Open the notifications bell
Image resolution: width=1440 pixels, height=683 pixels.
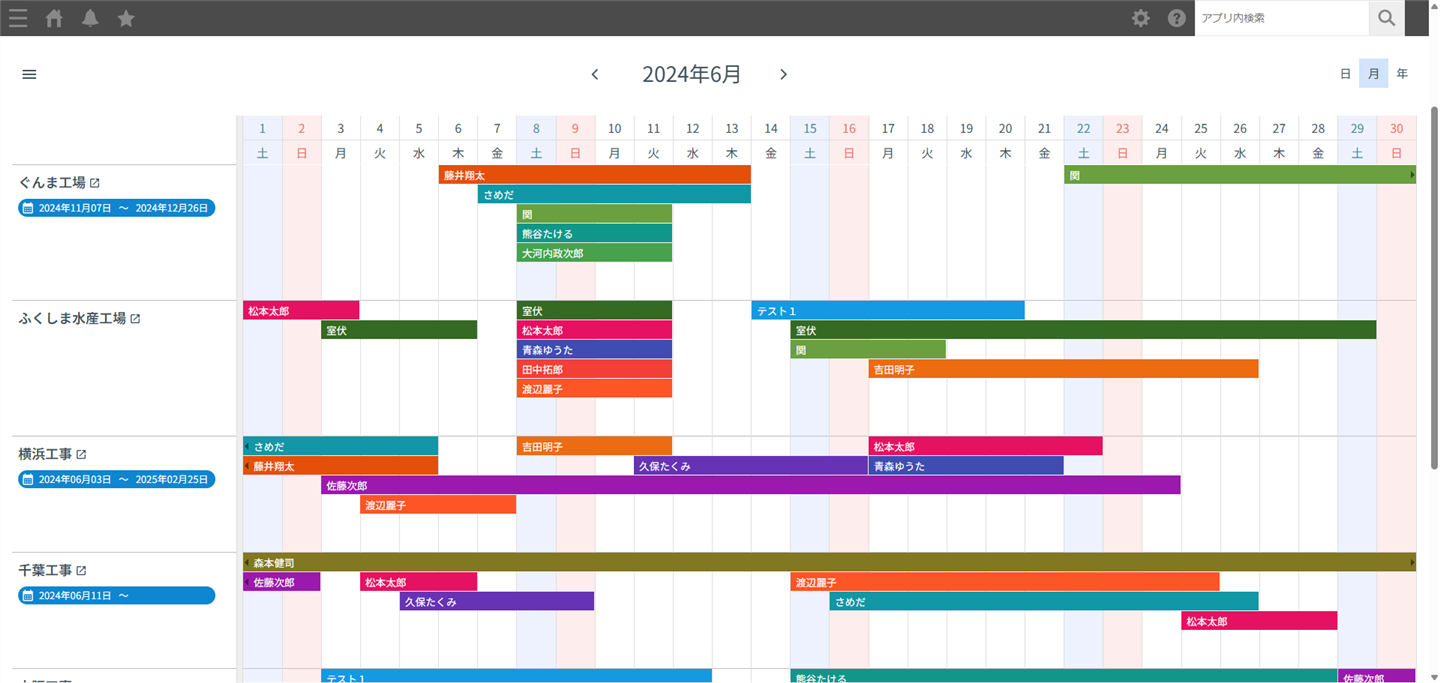click(x=90, y=18)
